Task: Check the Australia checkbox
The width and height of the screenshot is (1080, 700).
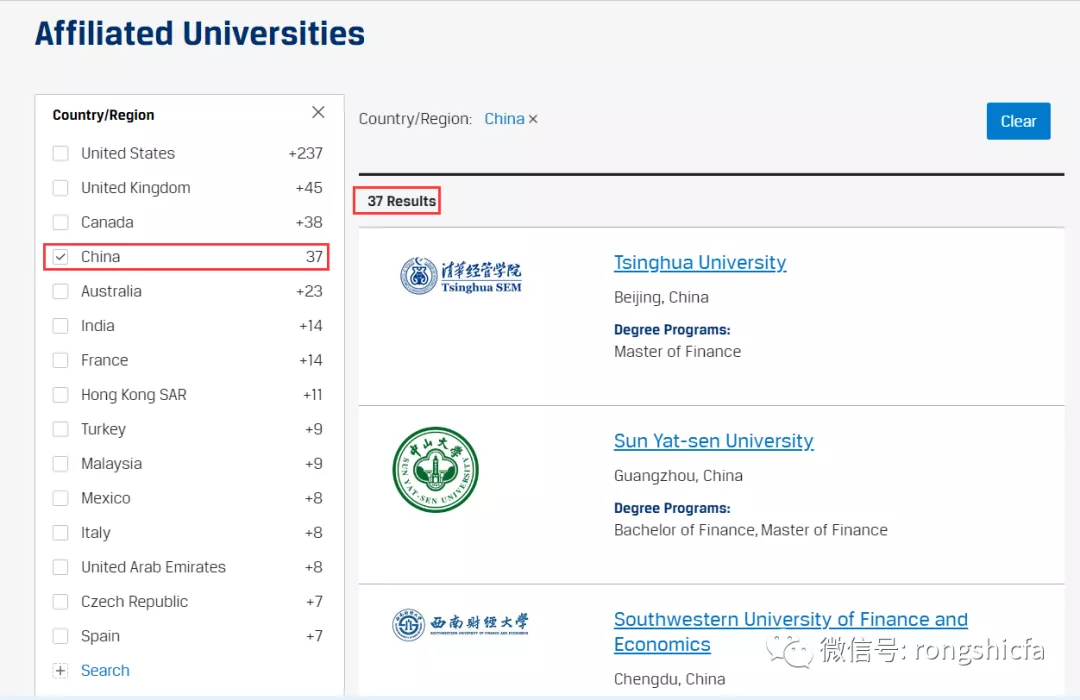Action: coord(61,291)
